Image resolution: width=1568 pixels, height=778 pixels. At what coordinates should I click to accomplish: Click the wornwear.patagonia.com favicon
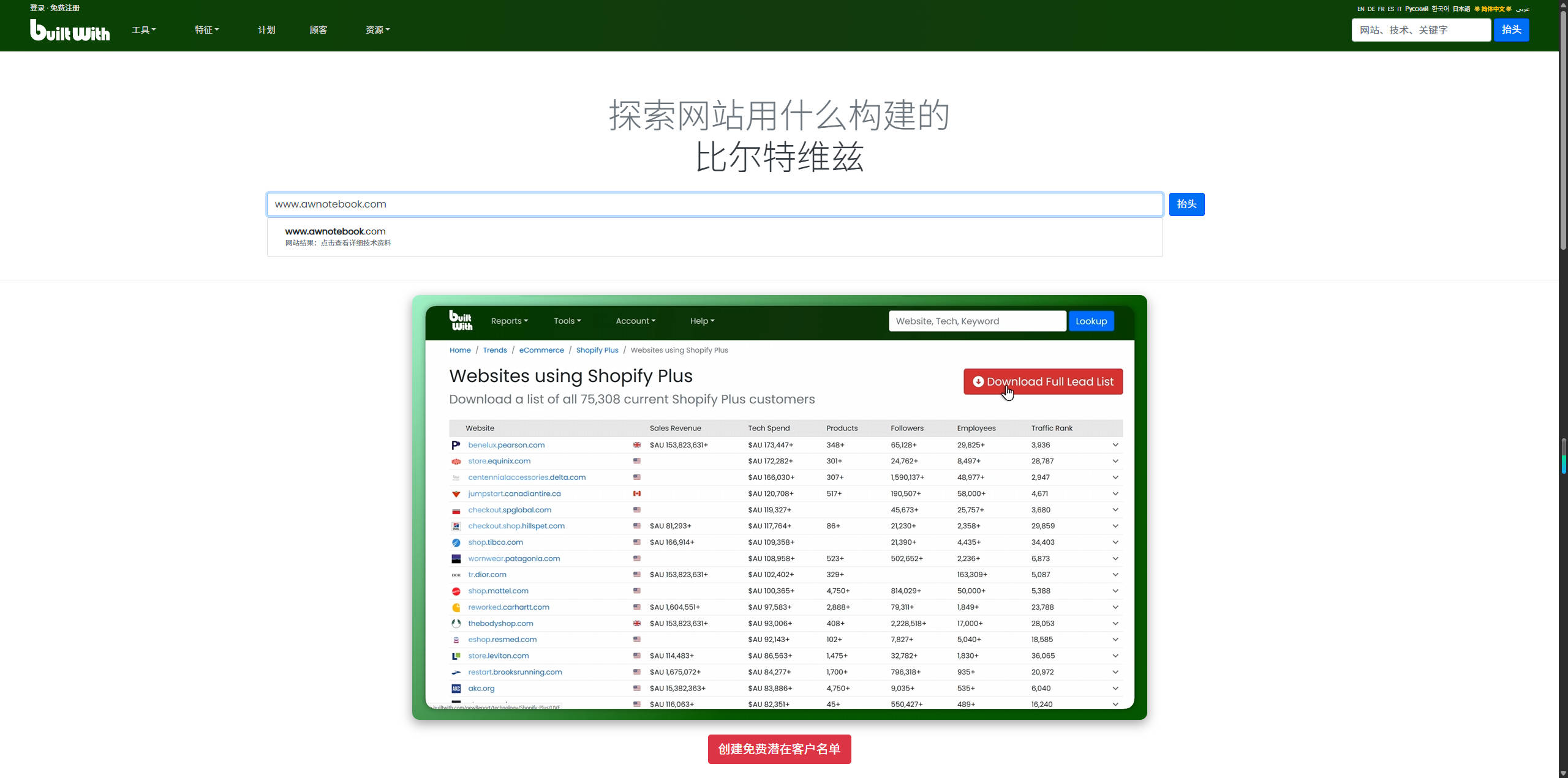[x=456, y=559]
